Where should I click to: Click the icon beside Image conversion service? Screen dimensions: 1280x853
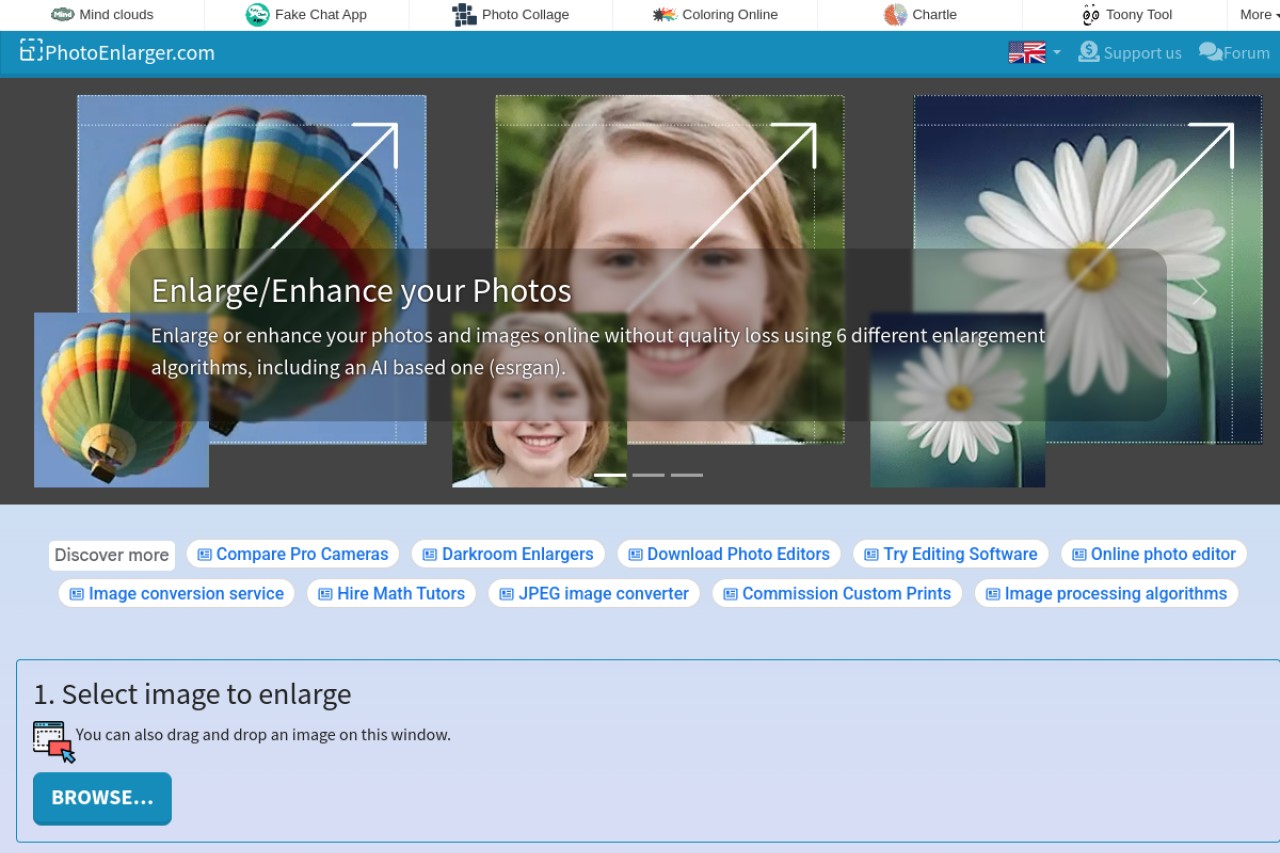[76, 594]
